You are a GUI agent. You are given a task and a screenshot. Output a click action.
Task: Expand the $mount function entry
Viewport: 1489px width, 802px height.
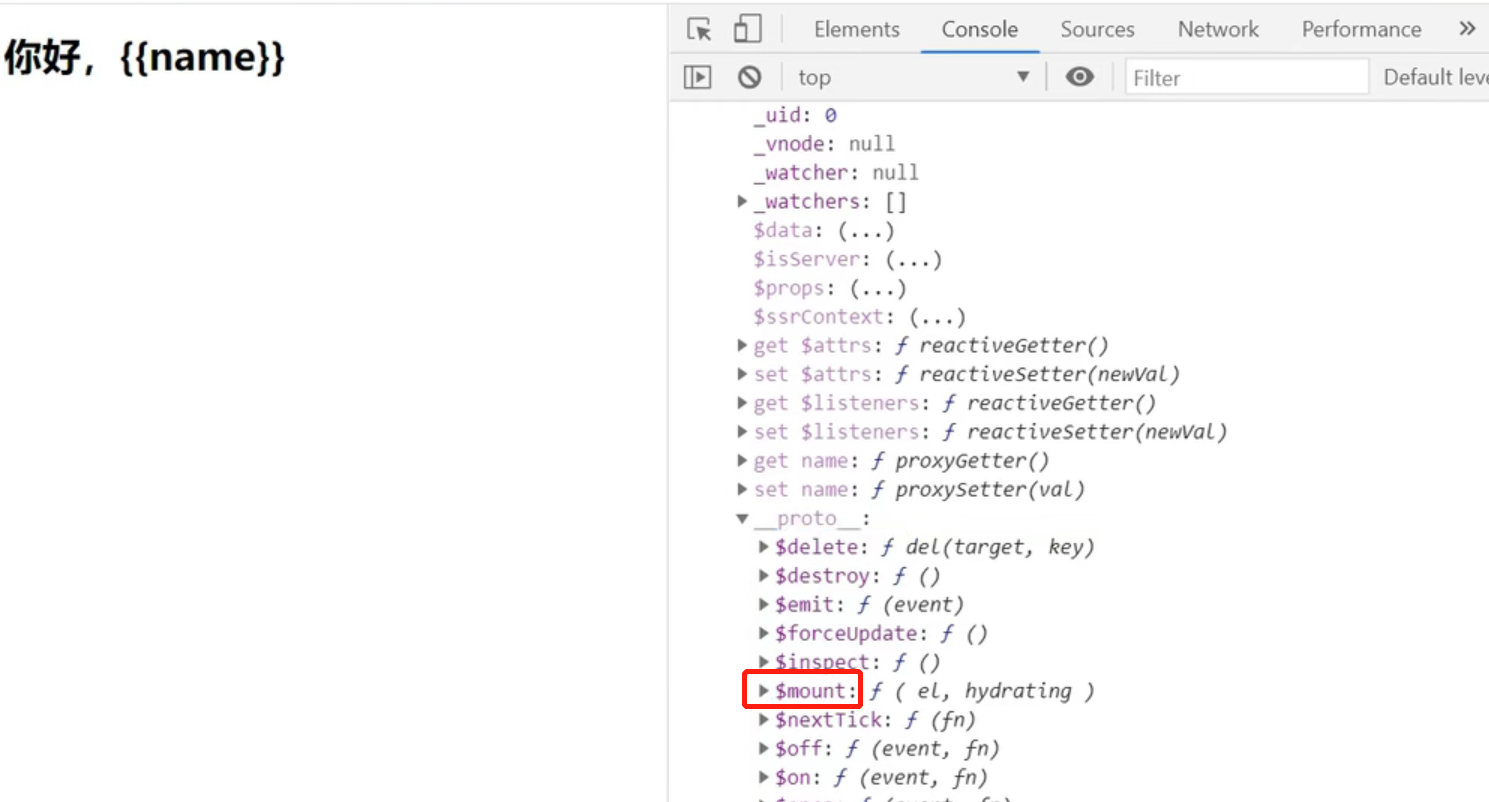tap(765, 691)
